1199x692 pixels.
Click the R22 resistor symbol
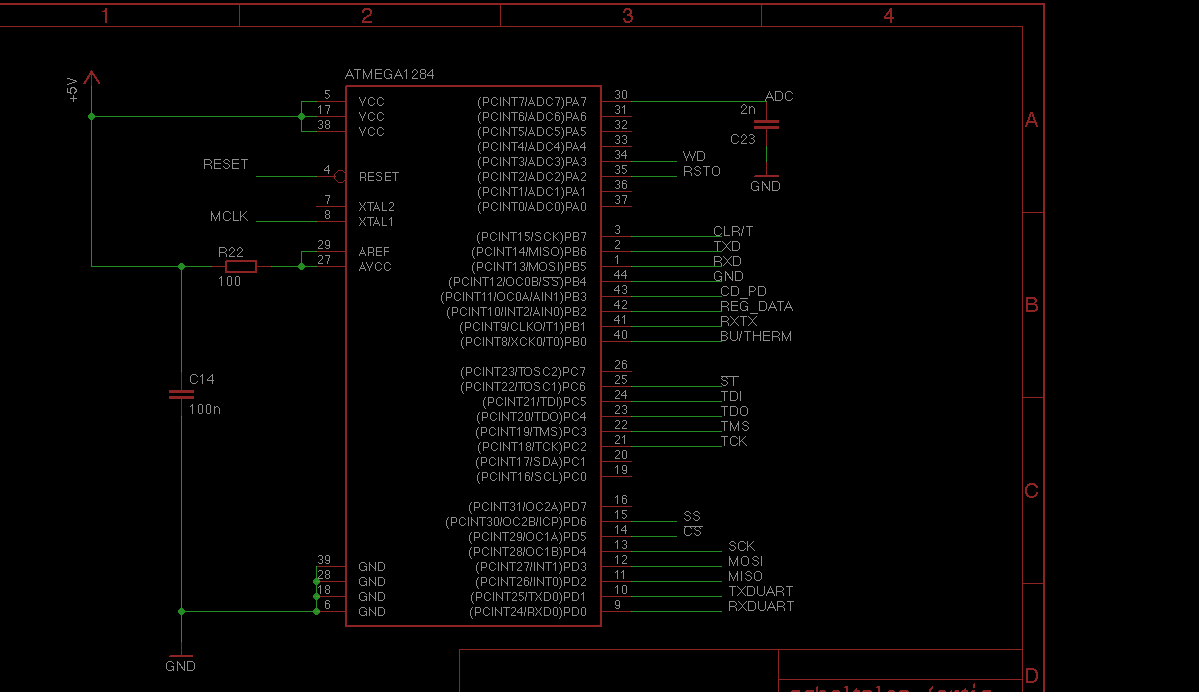pyautogui.click(x=241, y=266)
